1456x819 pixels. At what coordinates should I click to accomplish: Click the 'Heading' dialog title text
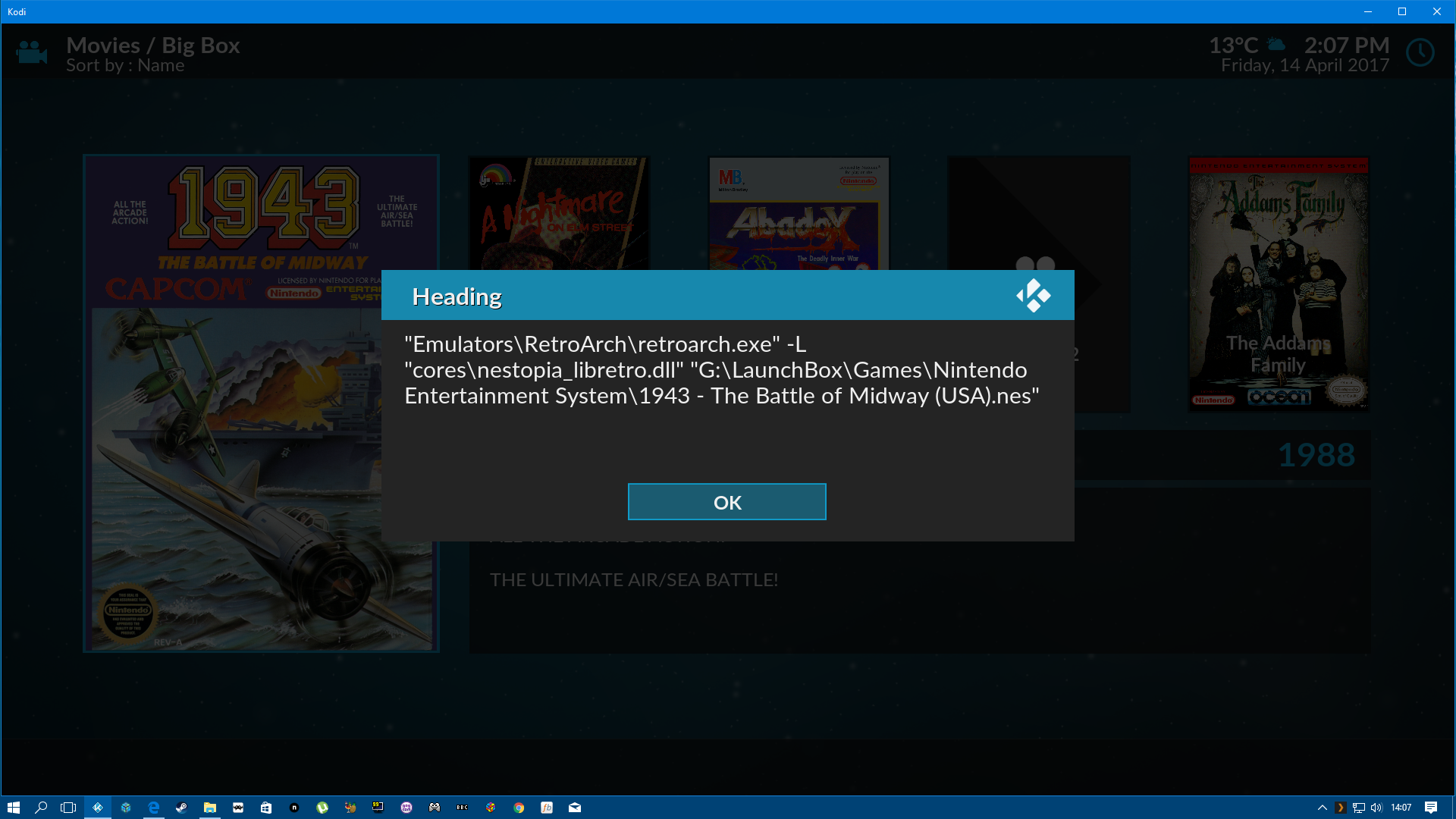pos(457,297)
